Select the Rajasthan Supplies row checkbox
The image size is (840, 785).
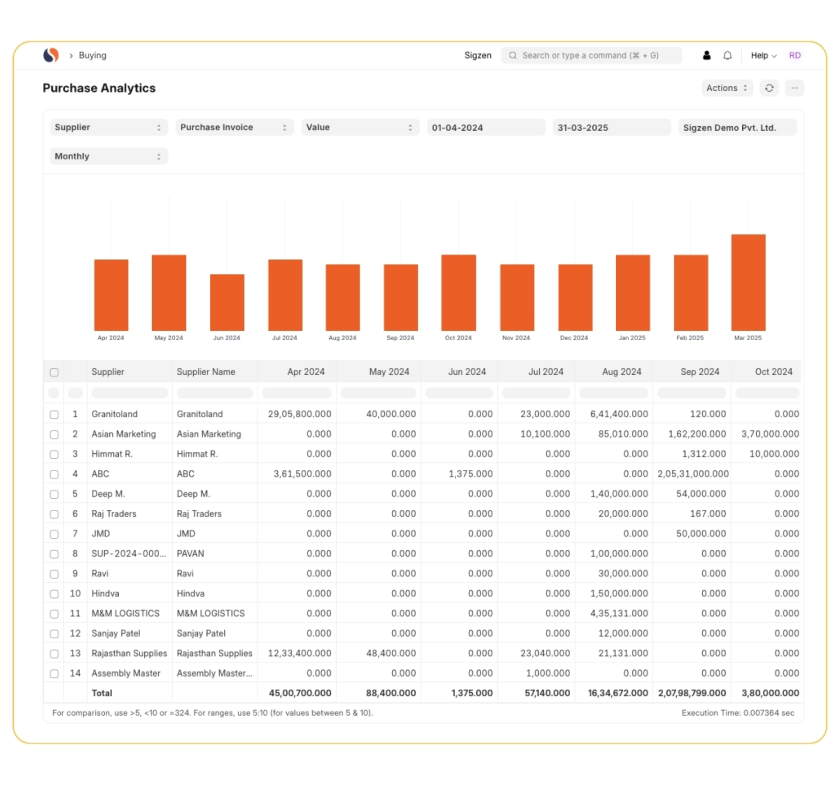pyautogui.click(x=54, y=653)
